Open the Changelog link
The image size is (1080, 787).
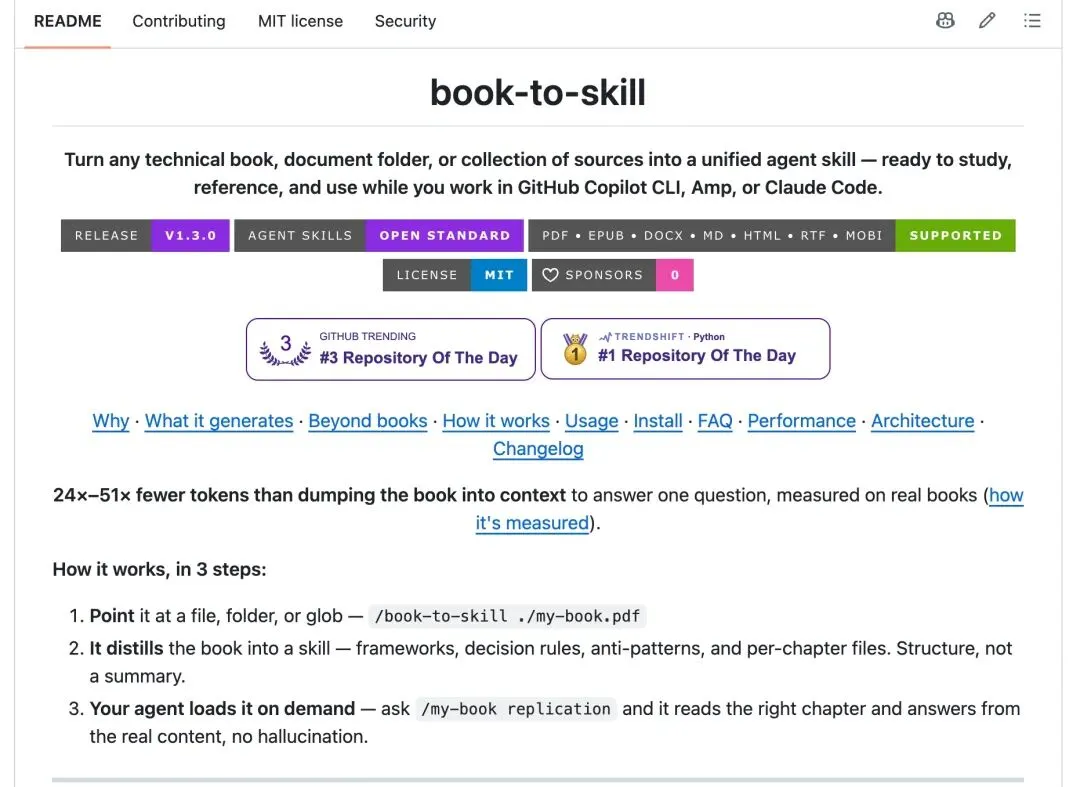[x=538, y=449]
